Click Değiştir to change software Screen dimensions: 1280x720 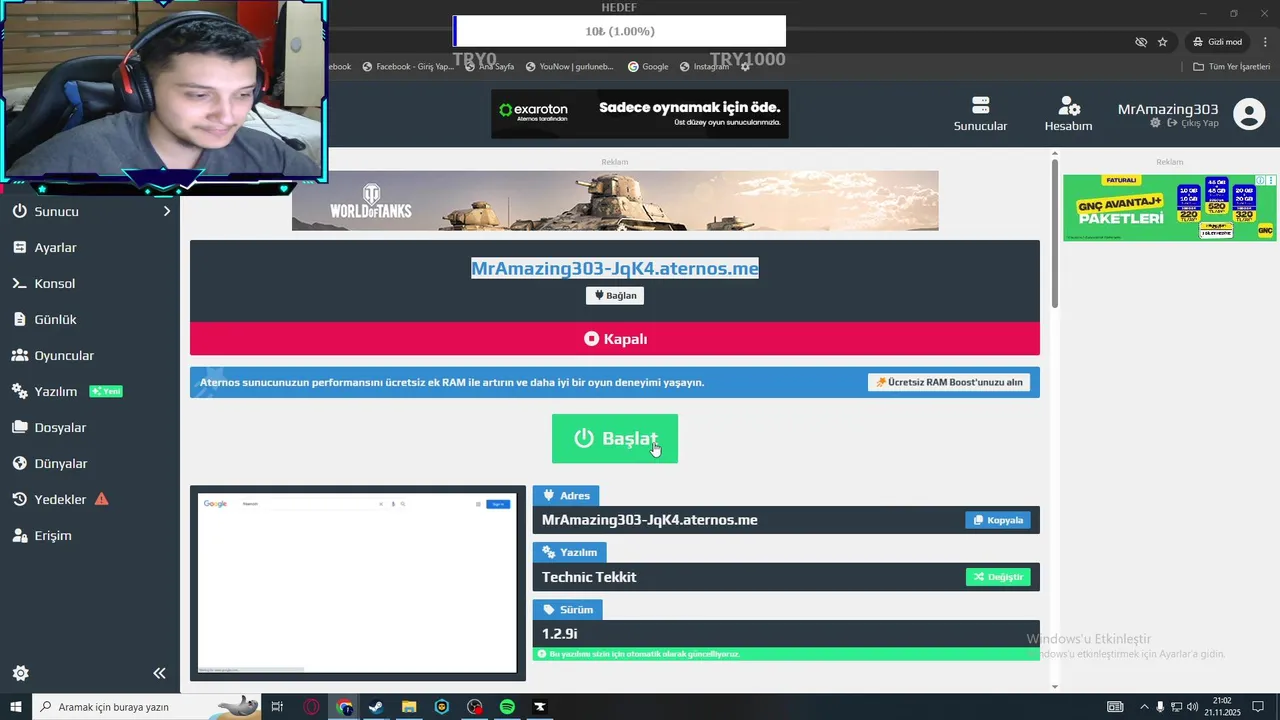coord(997,577)
